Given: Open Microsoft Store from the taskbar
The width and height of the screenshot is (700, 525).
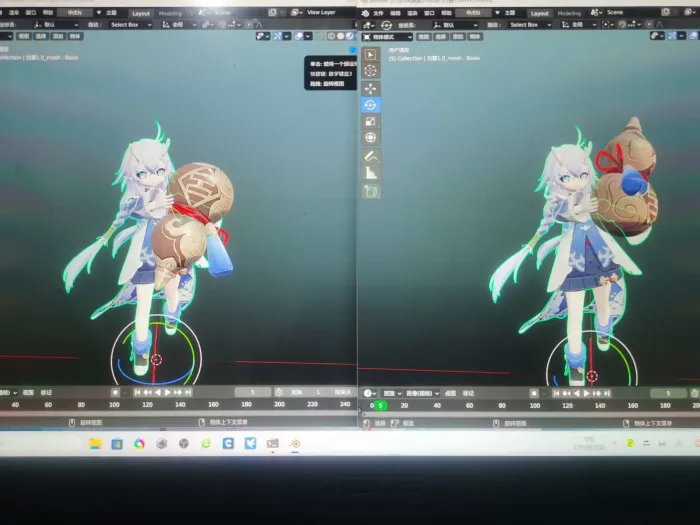Looking at the screenshot, I should coord(117,444).
